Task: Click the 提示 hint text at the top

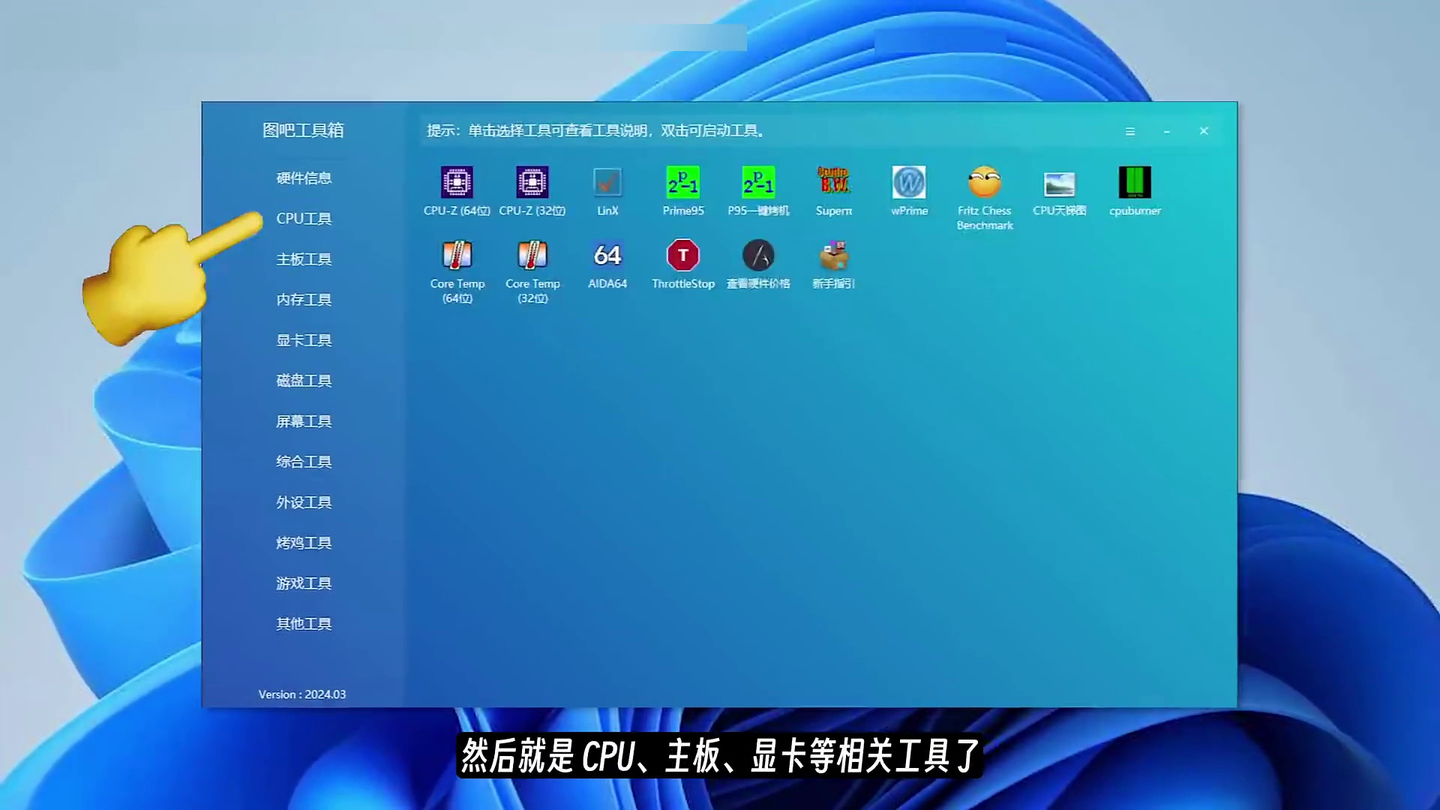Action: (x=597, y=131)
